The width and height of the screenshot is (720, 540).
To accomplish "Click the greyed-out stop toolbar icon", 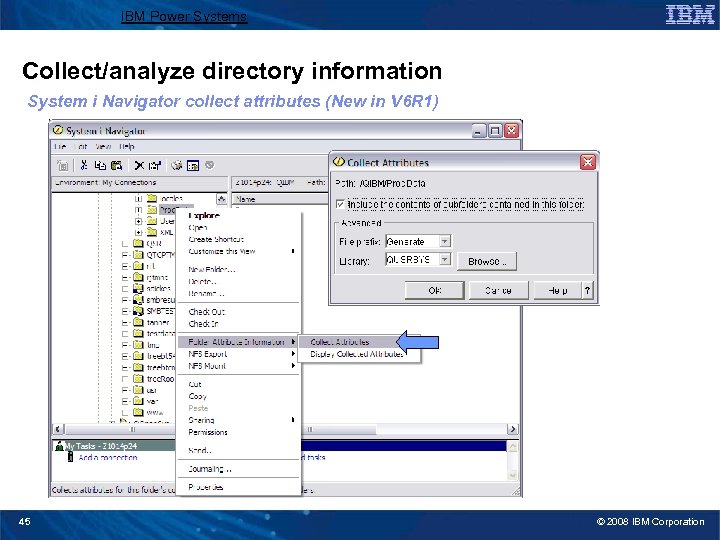I will [209, 164].
